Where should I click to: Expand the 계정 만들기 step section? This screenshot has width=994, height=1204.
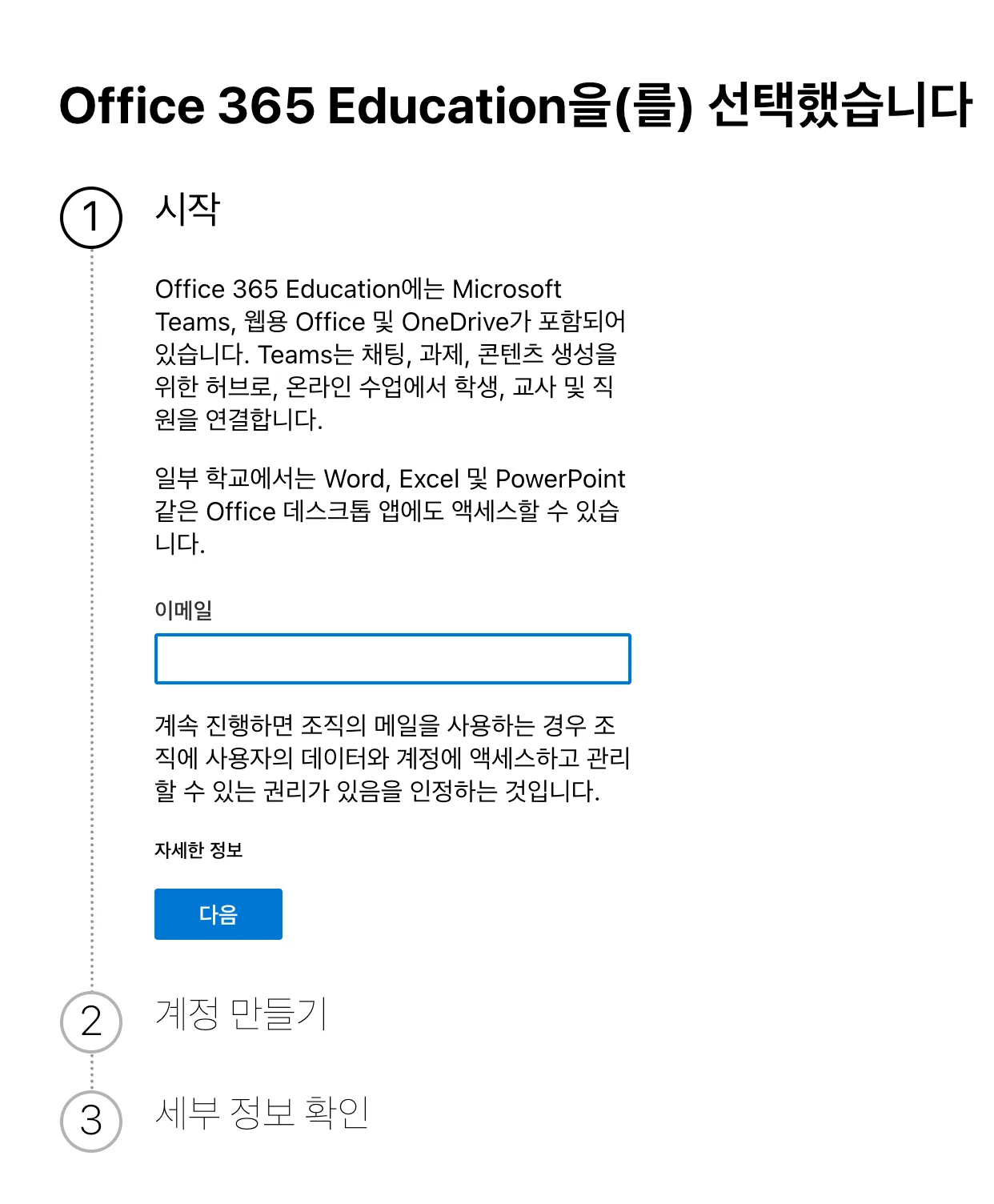(240, 1017)
